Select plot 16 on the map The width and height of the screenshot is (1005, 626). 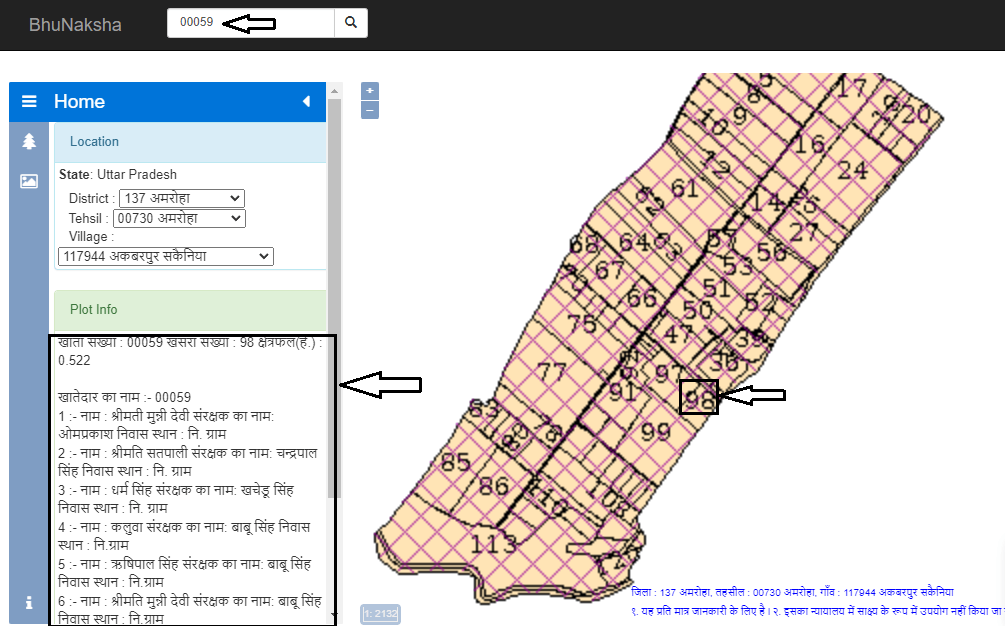810,144
